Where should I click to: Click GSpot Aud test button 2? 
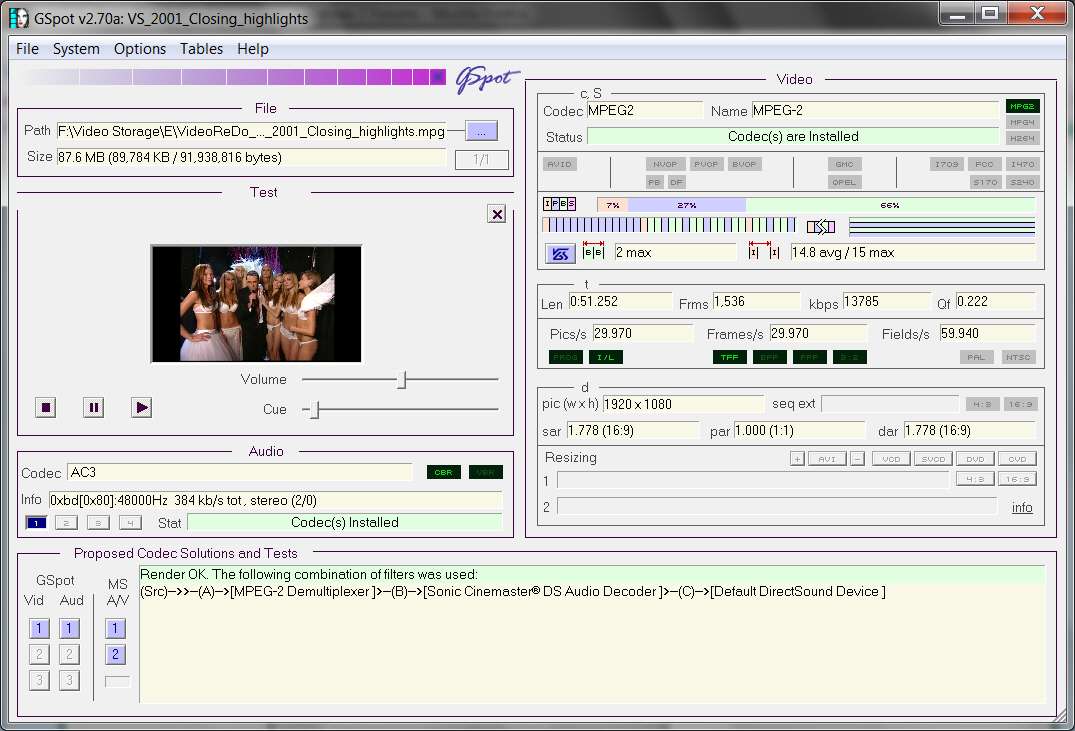[69, 654]
